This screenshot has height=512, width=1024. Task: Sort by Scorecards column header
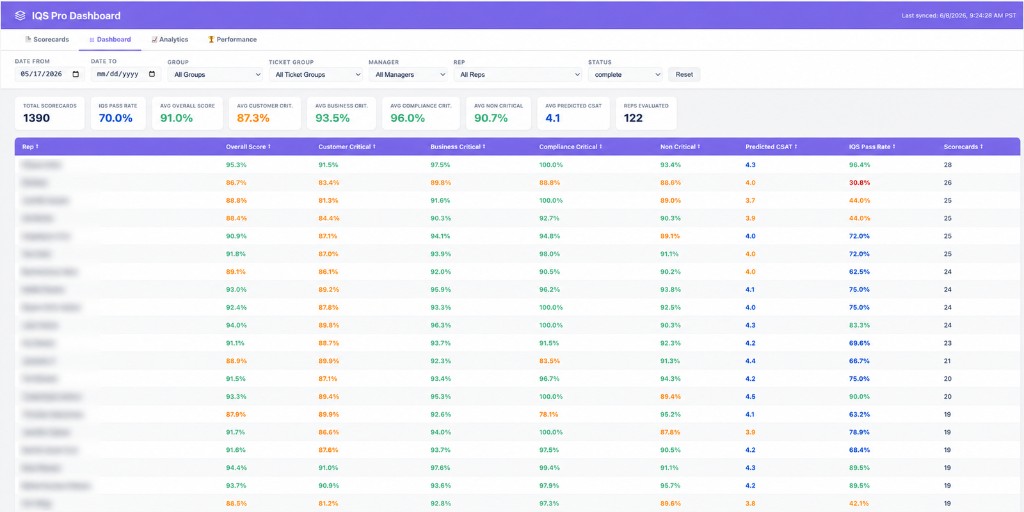pyautogui.click(x=963, y=146)
